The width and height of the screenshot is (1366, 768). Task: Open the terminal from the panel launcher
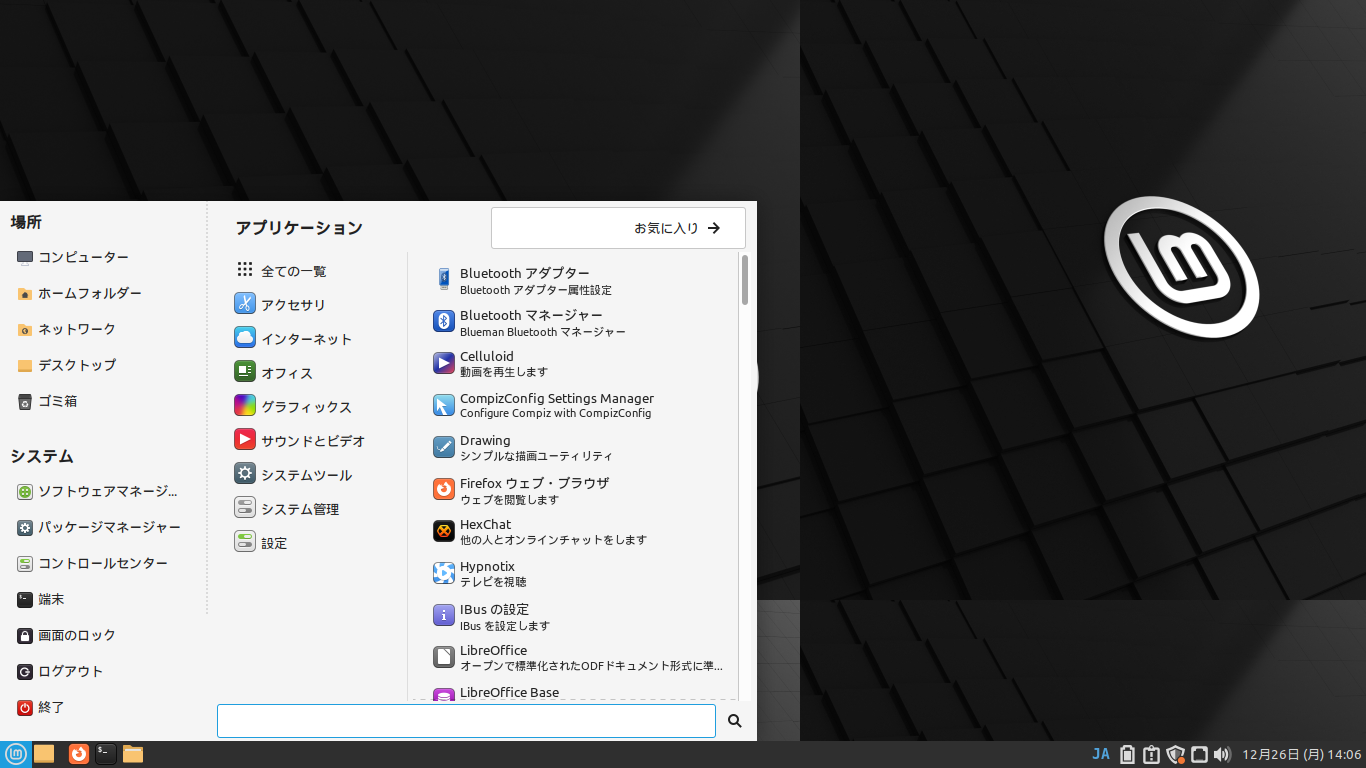pyautogui.click(x=106, y=754)
